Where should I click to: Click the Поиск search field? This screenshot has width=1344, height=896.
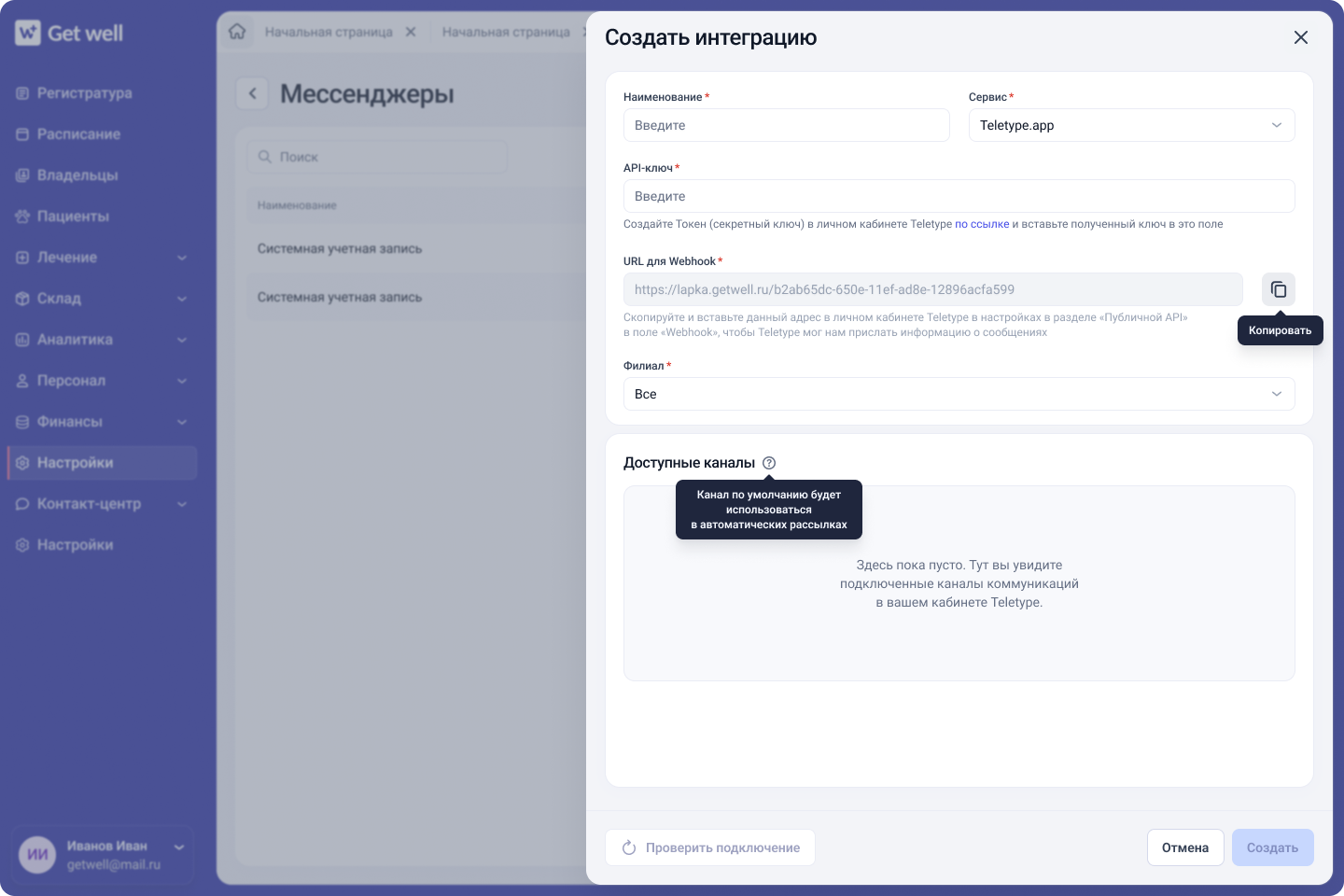tap(377, 157)
